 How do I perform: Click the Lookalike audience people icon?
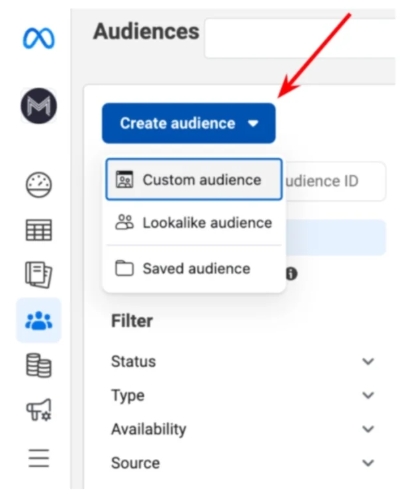(x=124, y=222)
